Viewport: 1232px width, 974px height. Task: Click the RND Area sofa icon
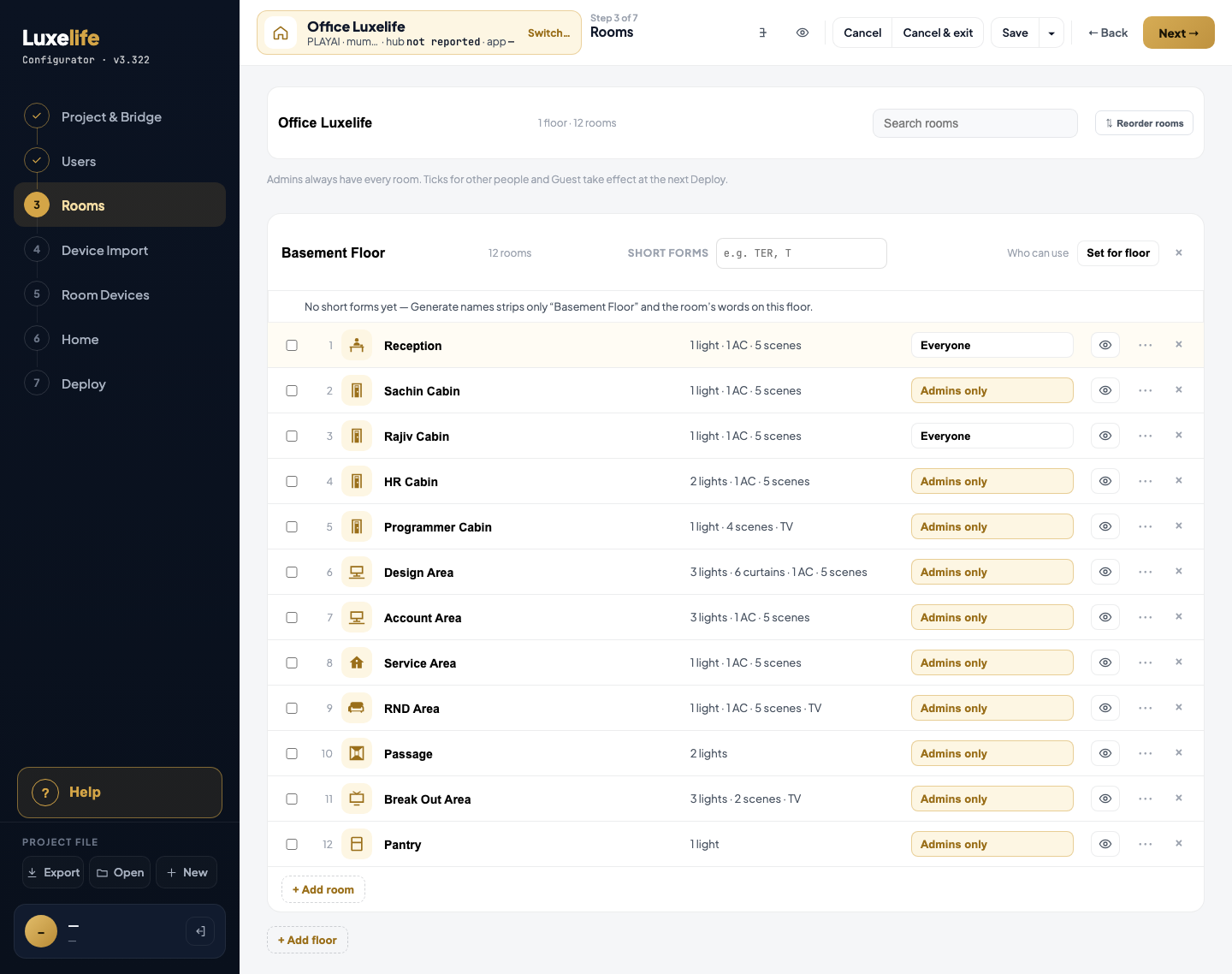click(357, 708)
